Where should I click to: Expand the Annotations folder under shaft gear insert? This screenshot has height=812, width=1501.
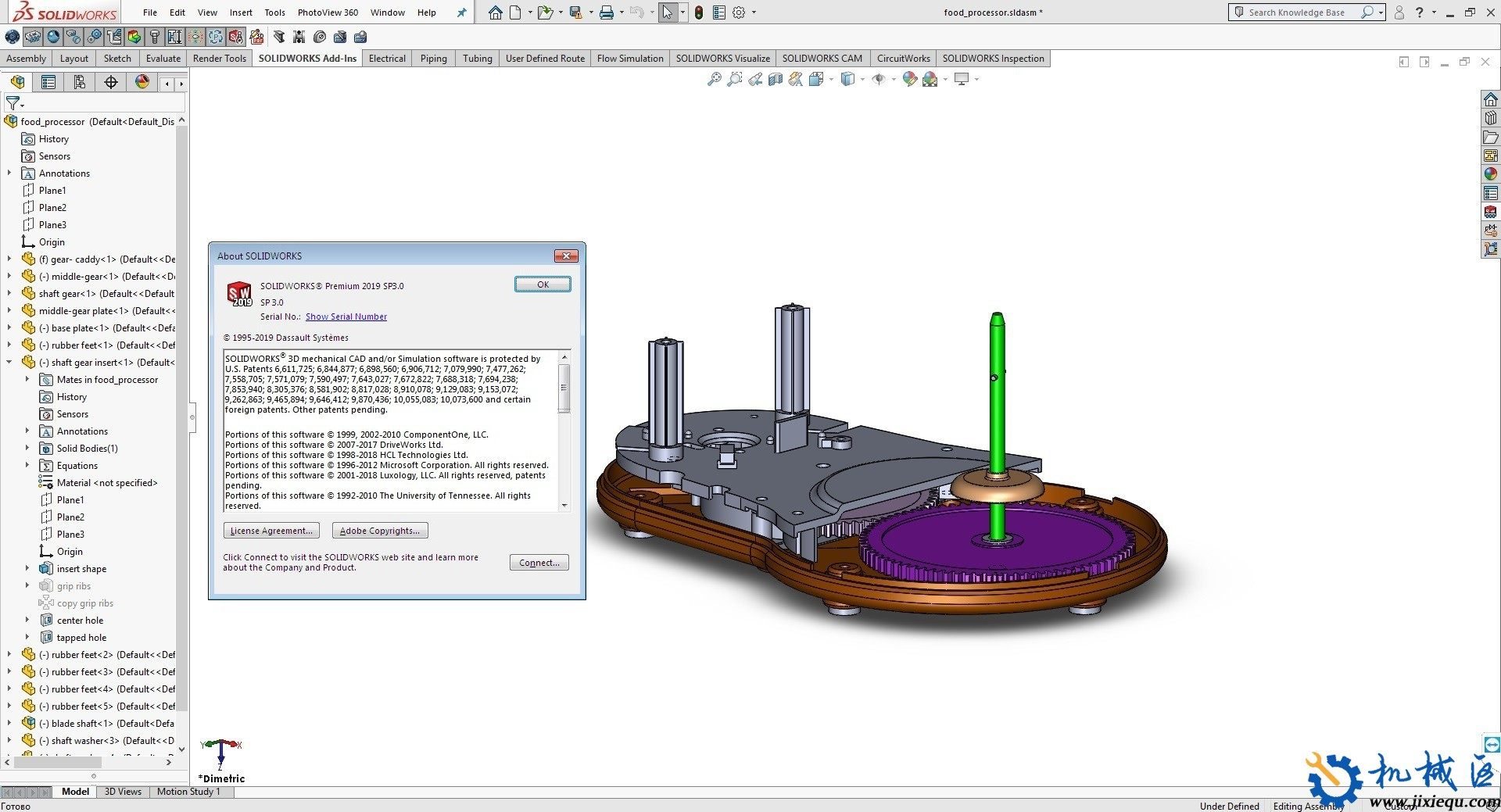point(29,431)
